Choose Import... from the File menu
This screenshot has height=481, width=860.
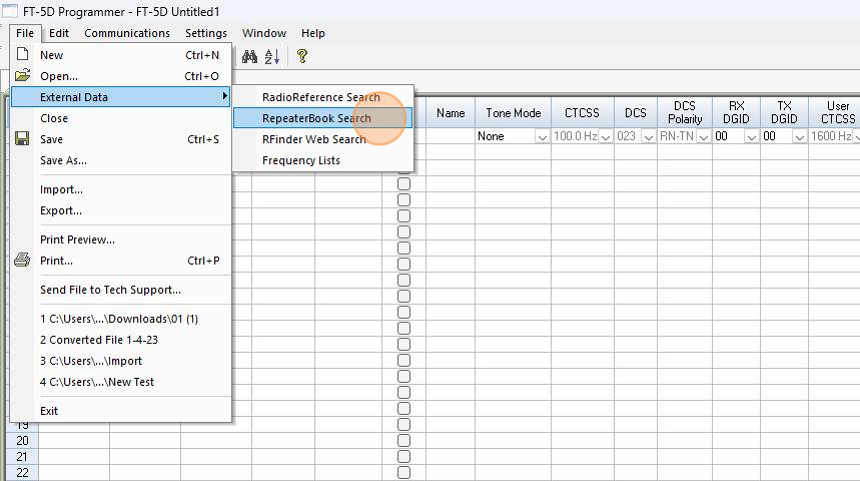121,189
